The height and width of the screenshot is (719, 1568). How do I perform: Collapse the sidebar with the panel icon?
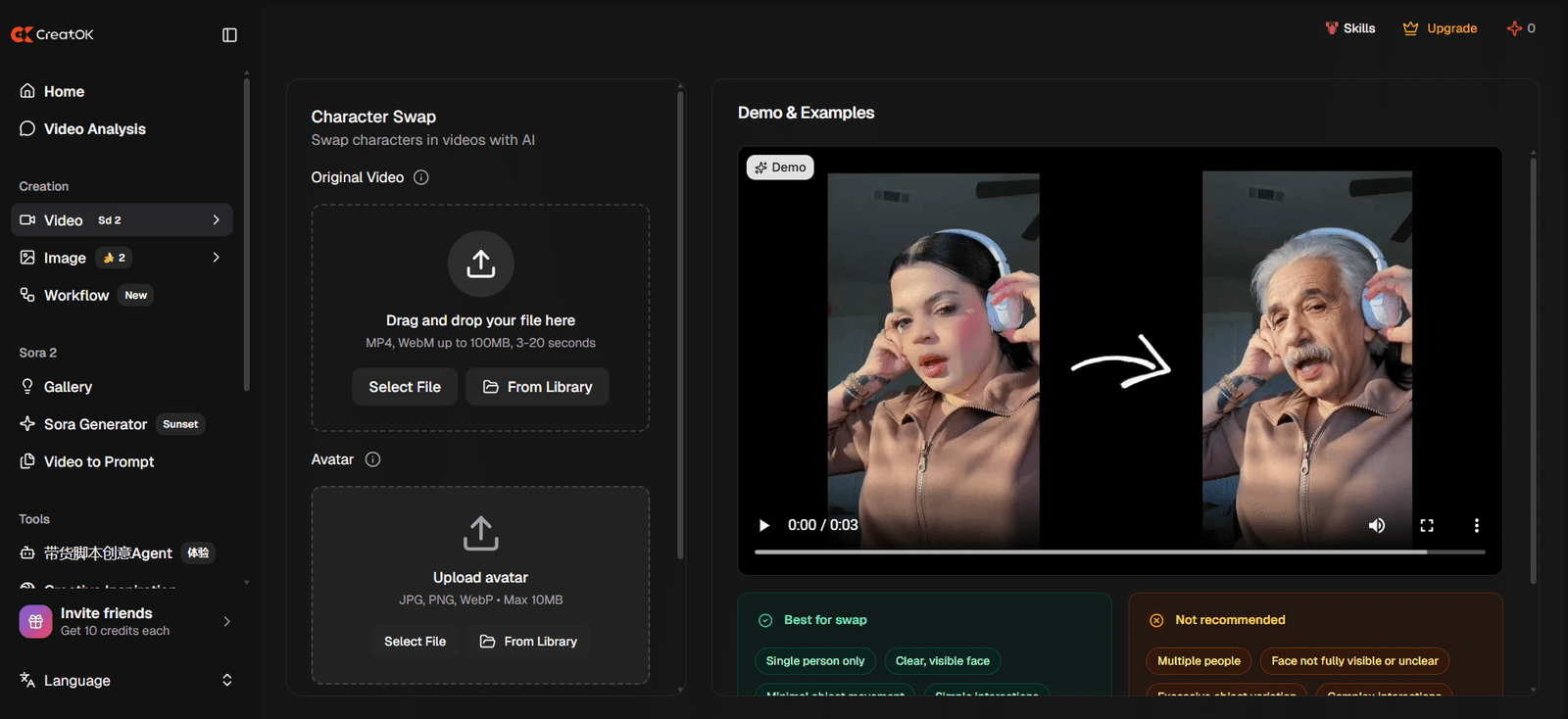tap(229, 35)
